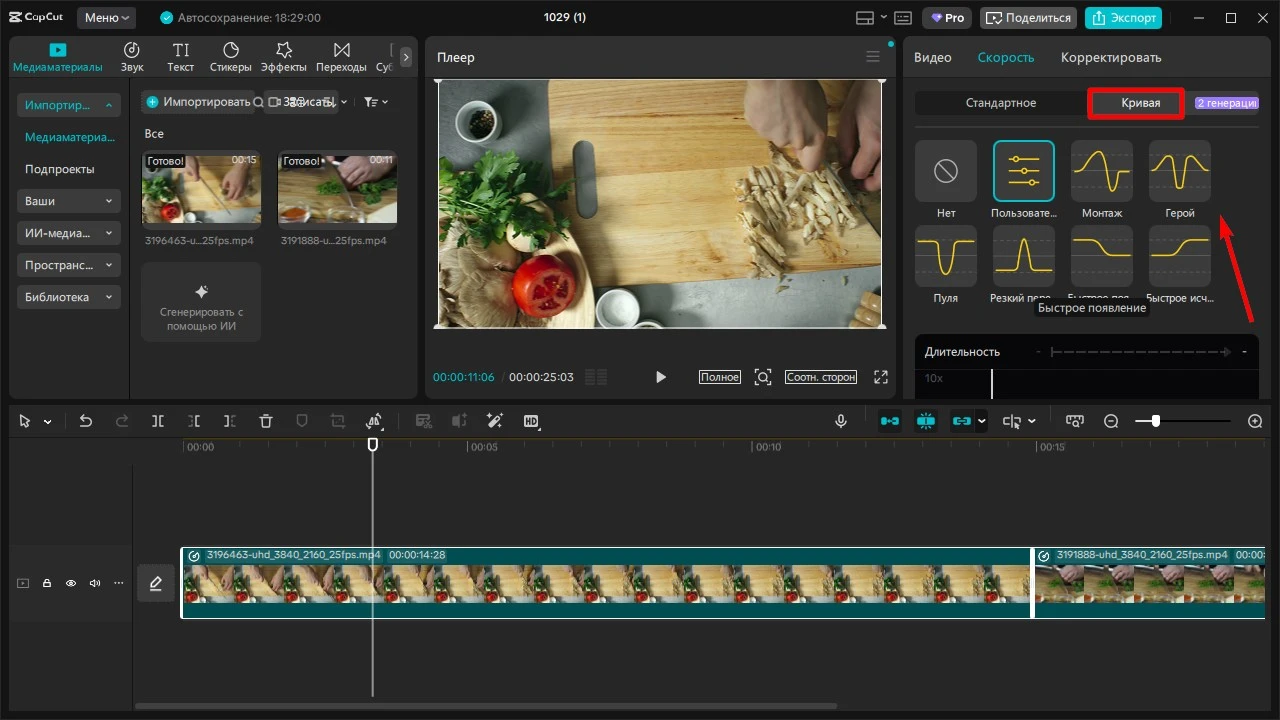
Task: Open the Корректировать tab
Action: 1111,57
